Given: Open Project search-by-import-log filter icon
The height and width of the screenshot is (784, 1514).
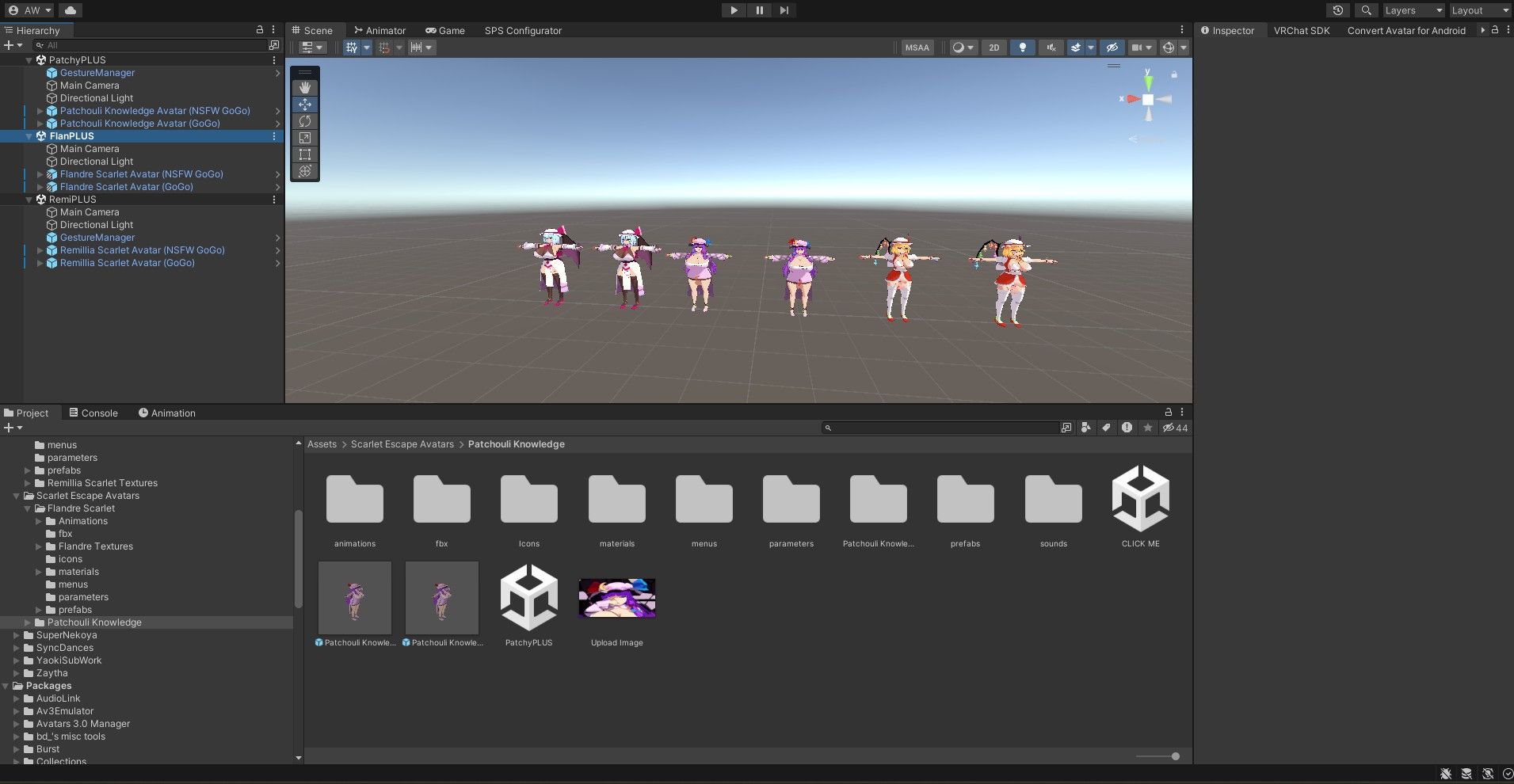Looking at the screenshot, I should 1127,428.
